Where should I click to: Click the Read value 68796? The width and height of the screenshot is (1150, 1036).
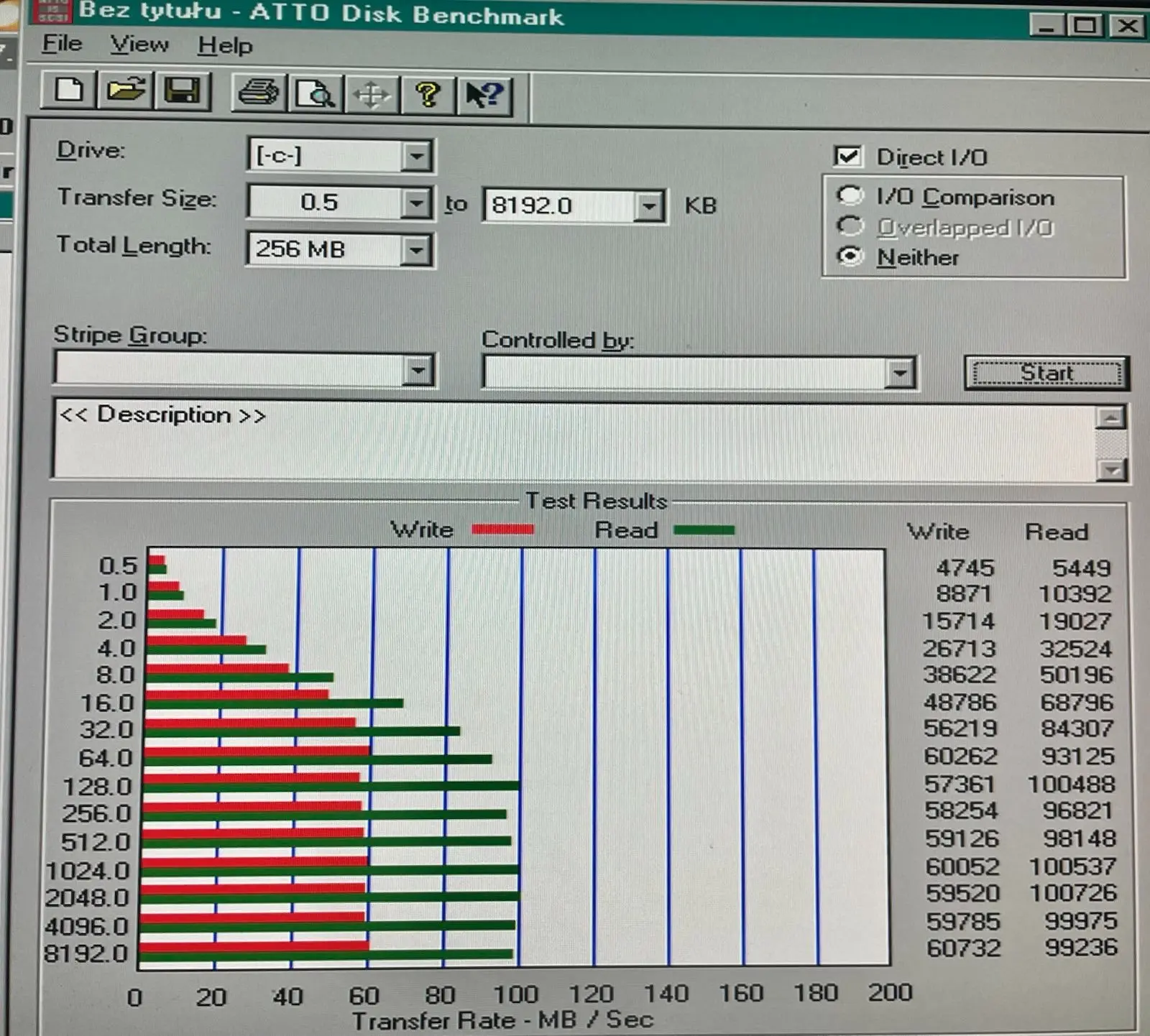pos(1077,702)
